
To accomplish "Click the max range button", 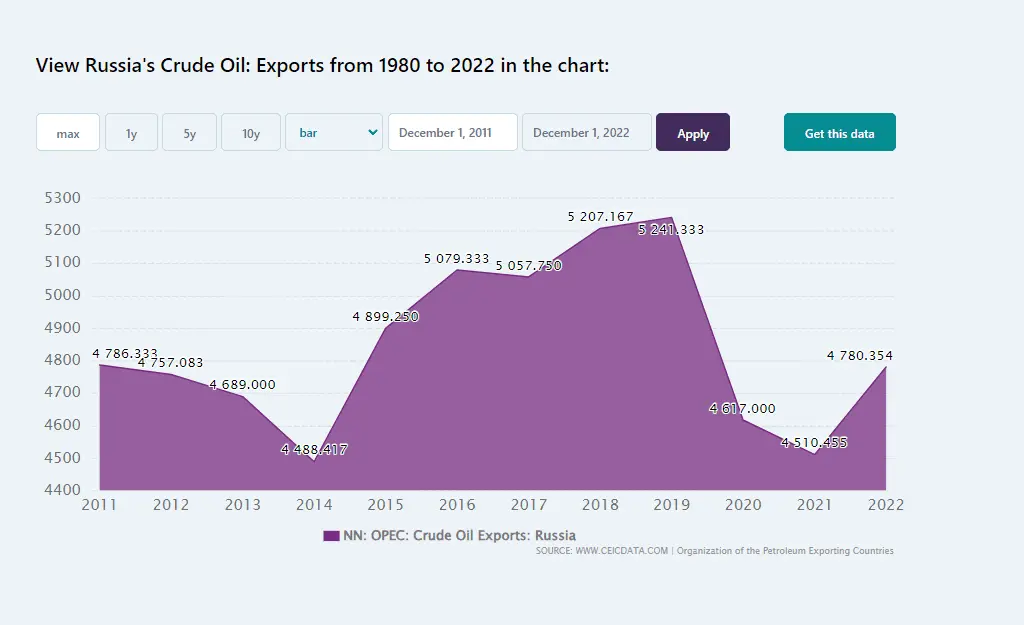I will [x=68, y=133].
